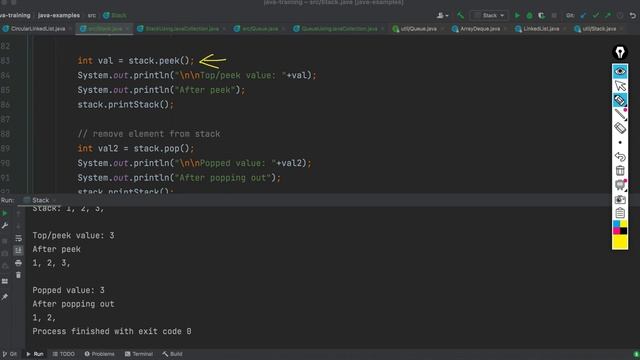The height and width of the screenshot is (360, 640).
Task: Rerun Stack from Run panel play icon
Action: (5, 213)
